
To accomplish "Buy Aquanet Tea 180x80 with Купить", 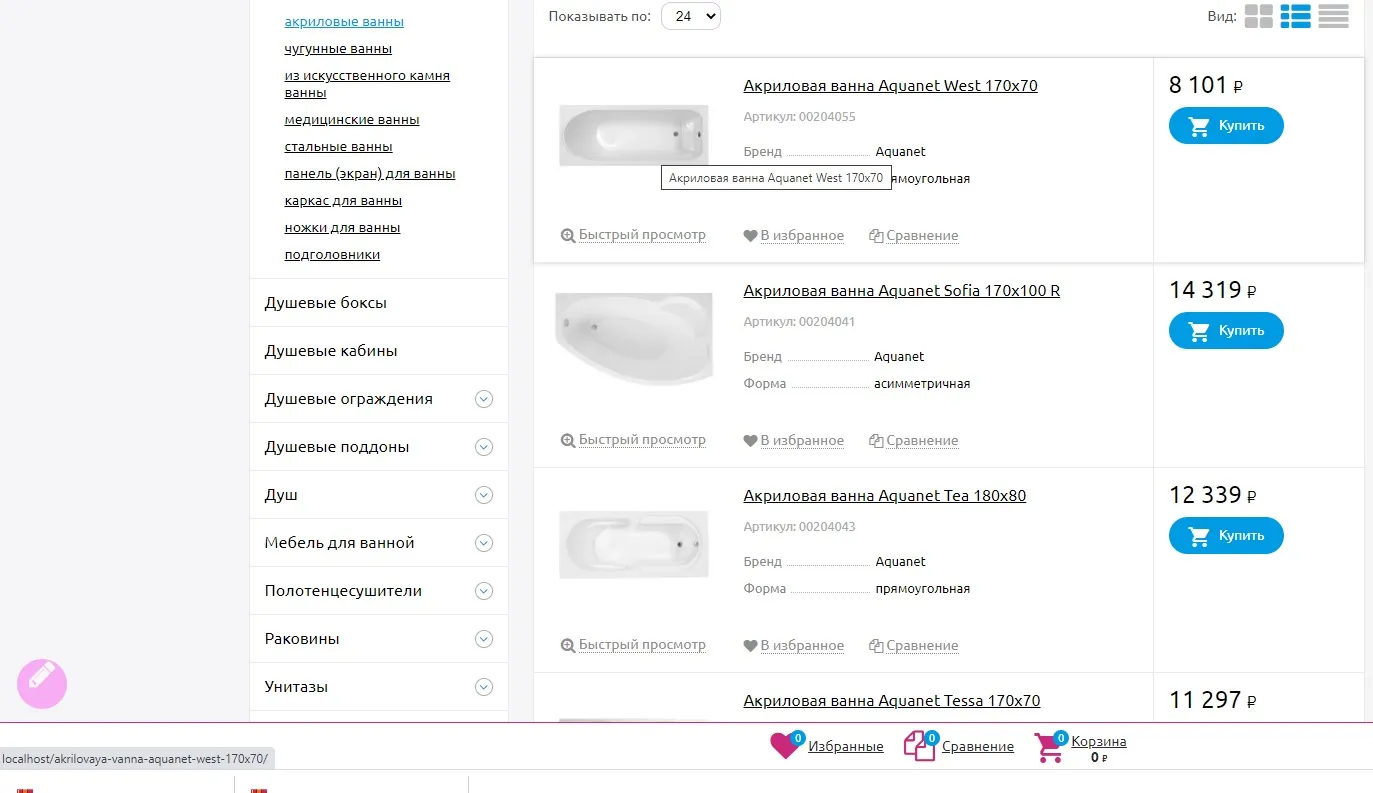I will click(1226, 536).
